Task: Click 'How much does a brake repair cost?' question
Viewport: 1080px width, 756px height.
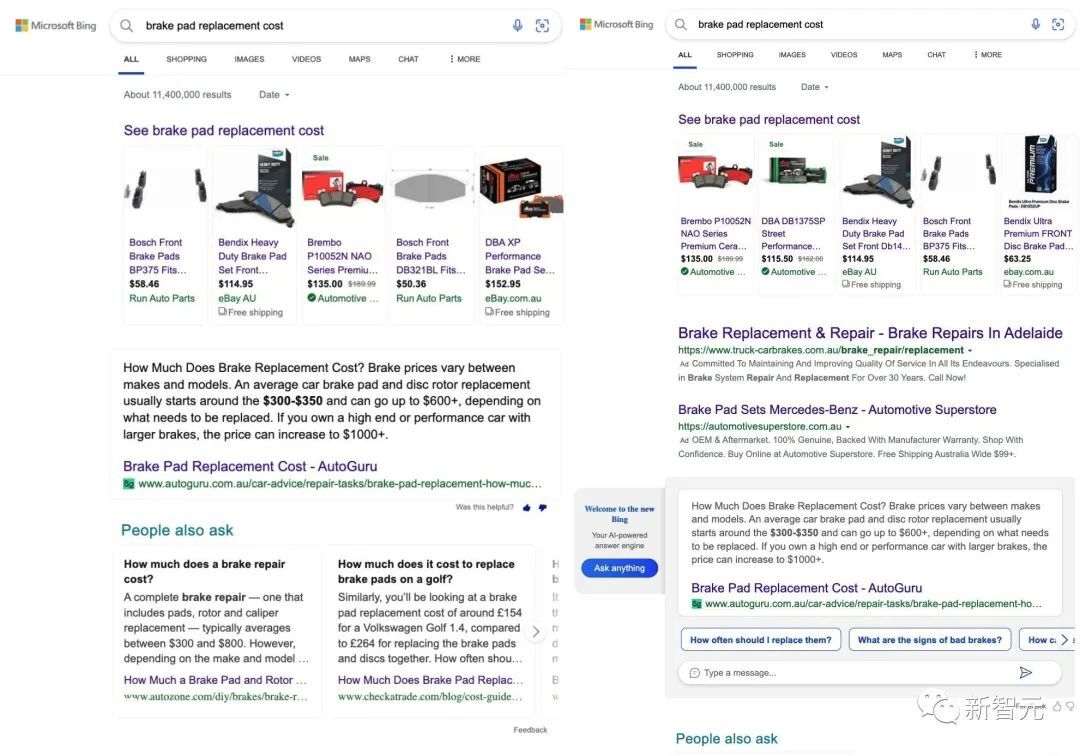Action: pyautogui.click(x=204, y=571)
